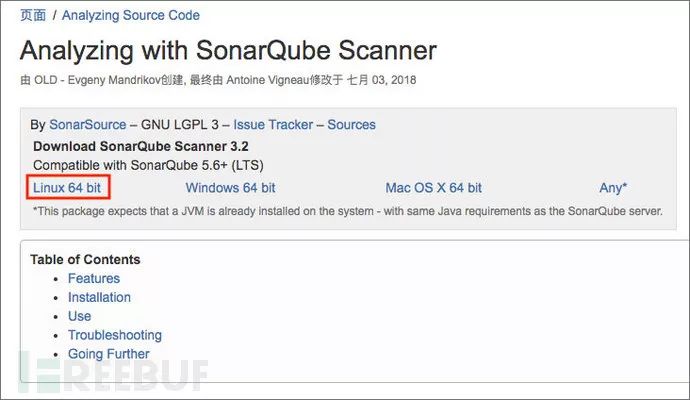690x400 pixels.
Task: Navigate to the Troubleshooting section
Action: [x=114, y=335]
